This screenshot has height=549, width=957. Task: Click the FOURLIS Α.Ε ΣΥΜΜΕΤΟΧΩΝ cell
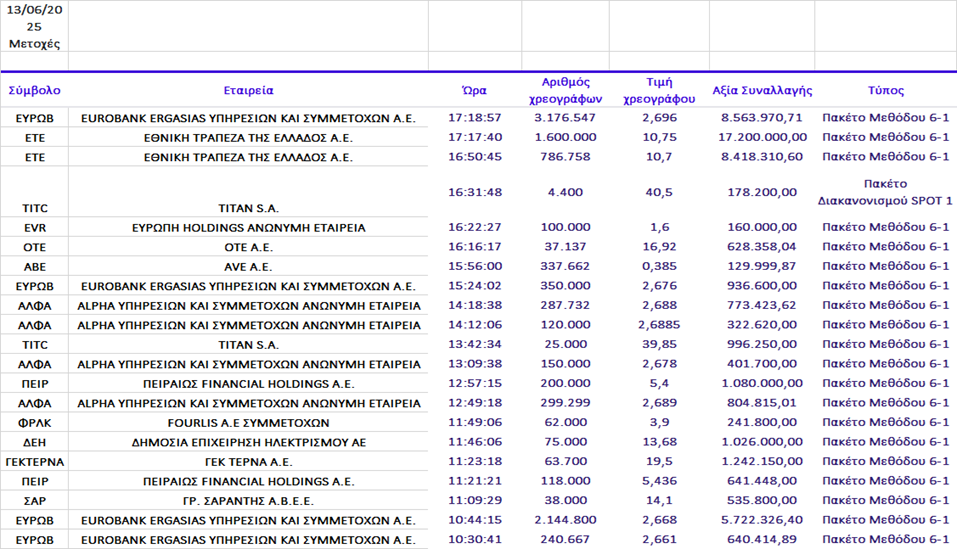point(248,423)
